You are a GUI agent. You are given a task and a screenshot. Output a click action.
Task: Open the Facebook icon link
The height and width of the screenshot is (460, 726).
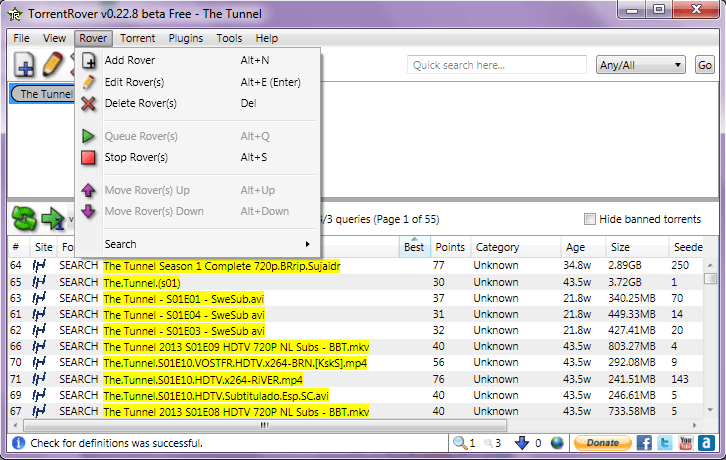(644, 443)
